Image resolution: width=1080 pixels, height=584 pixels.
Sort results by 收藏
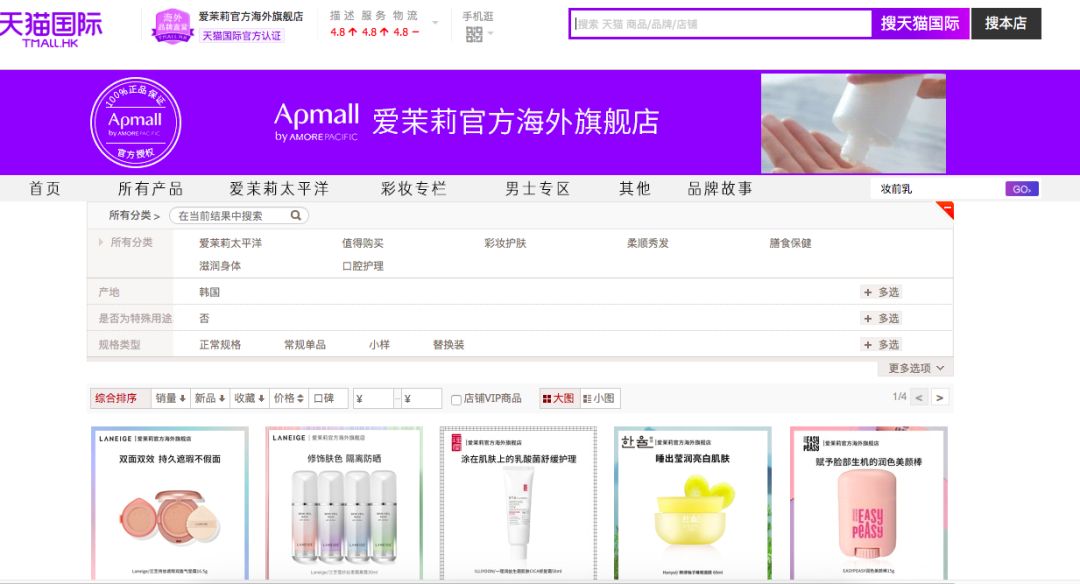click(249, 398)
